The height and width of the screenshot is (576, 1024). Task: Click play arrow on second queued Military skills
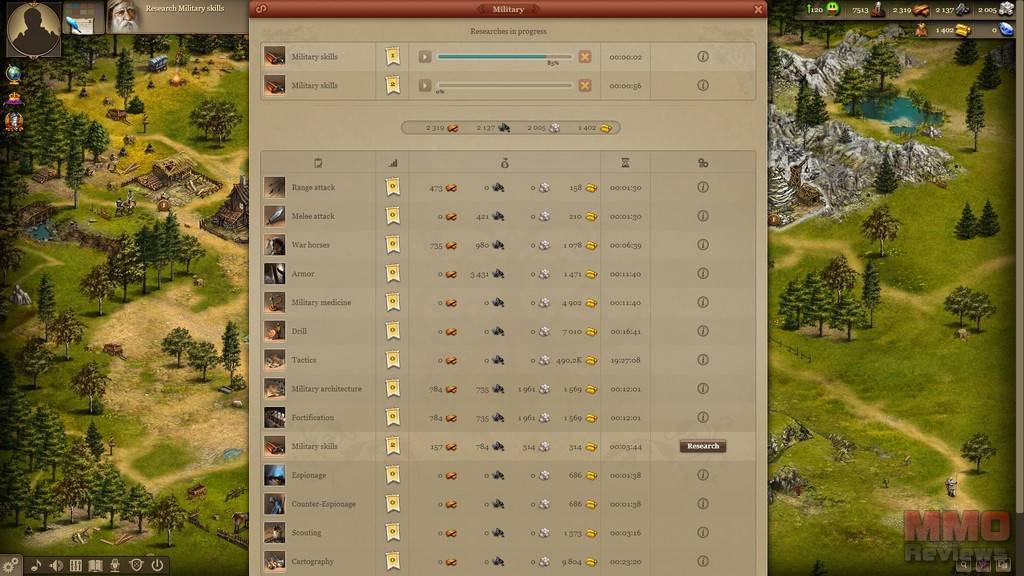point(425,86)
